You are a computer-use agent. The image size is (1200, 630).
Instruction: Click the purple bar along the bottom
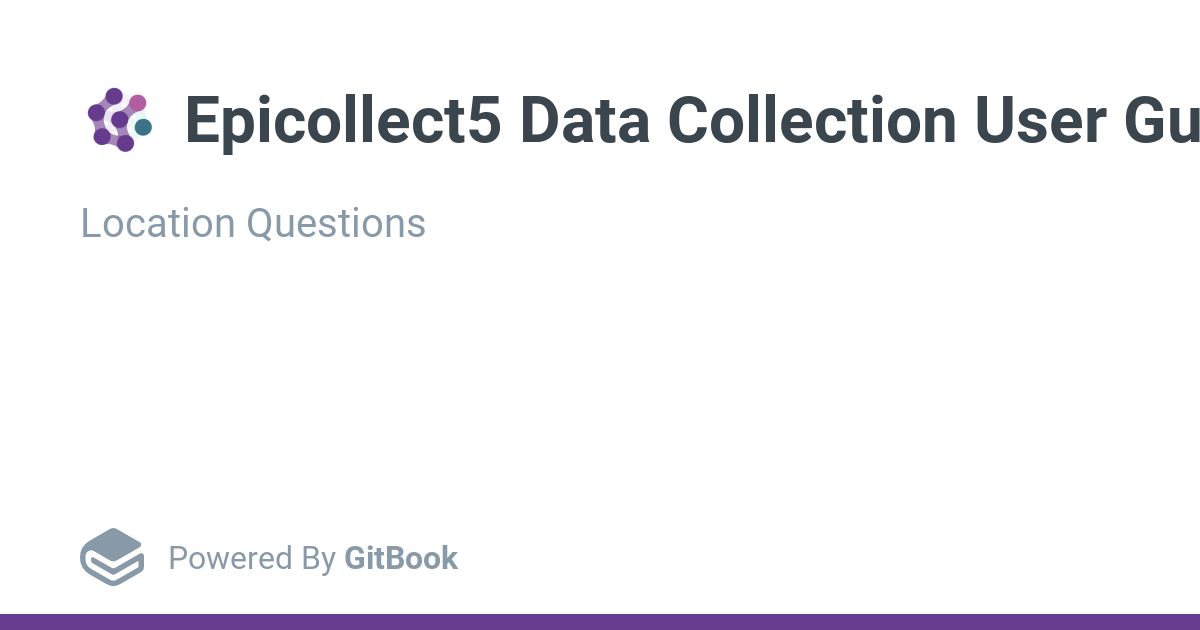click(600, 622)
